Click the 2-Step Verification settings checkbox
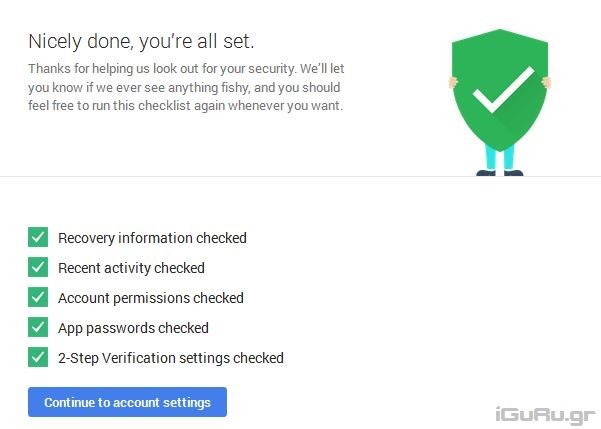This screenshot has width=601, height=429. pos(38,357)
